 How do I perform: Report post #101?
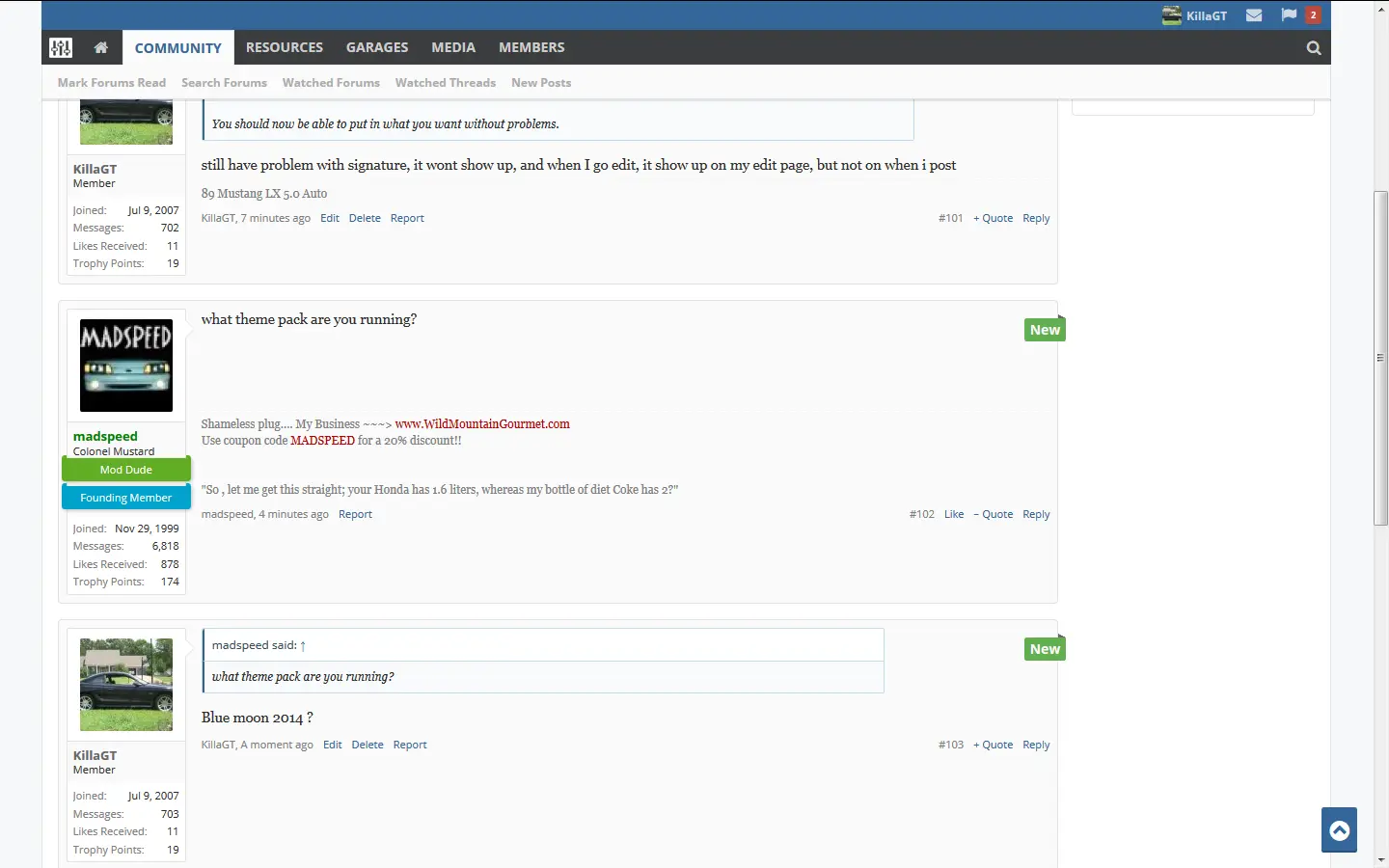407,218
